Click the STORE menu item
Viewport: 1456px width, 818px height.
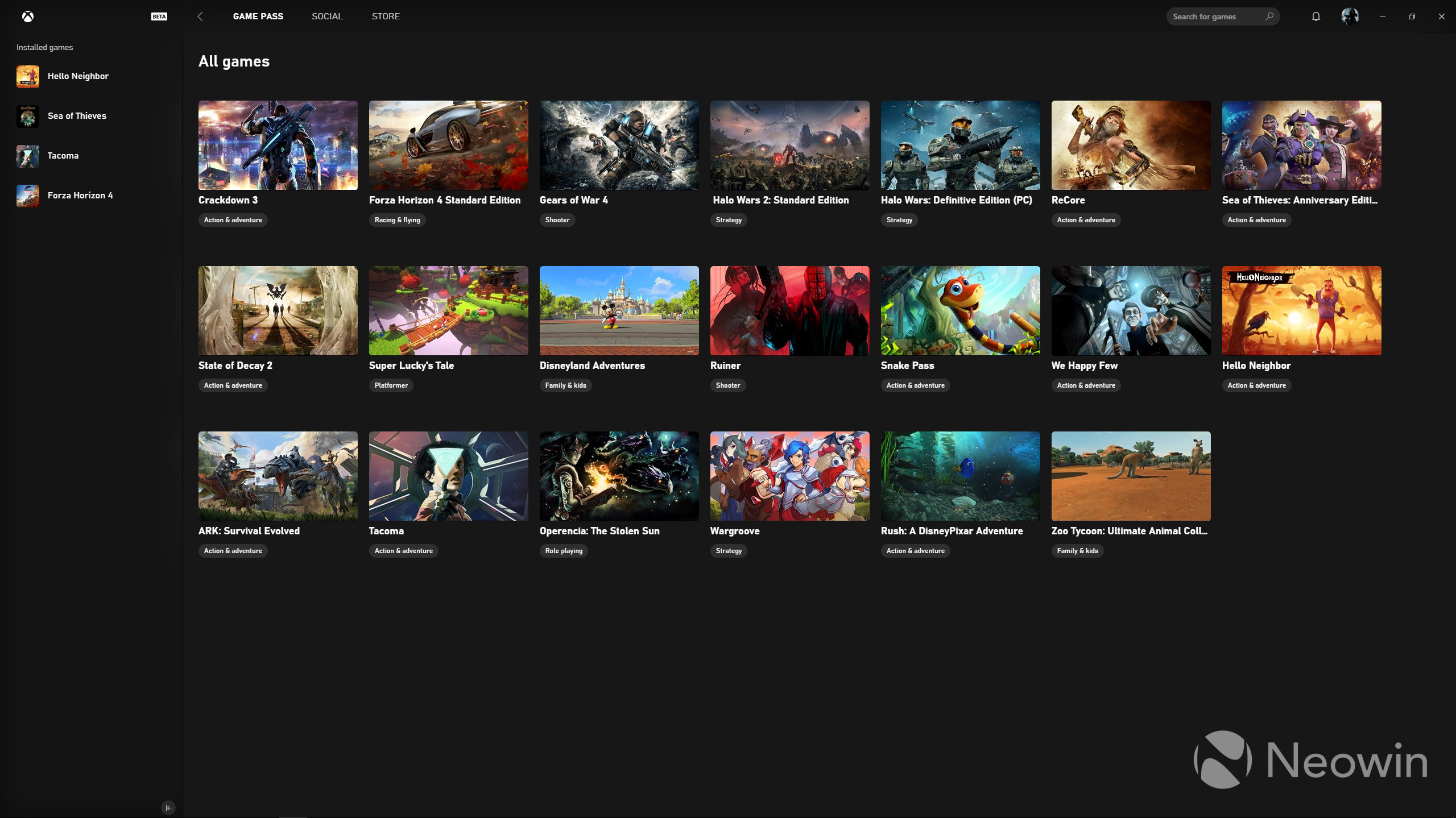click(385, 16)
